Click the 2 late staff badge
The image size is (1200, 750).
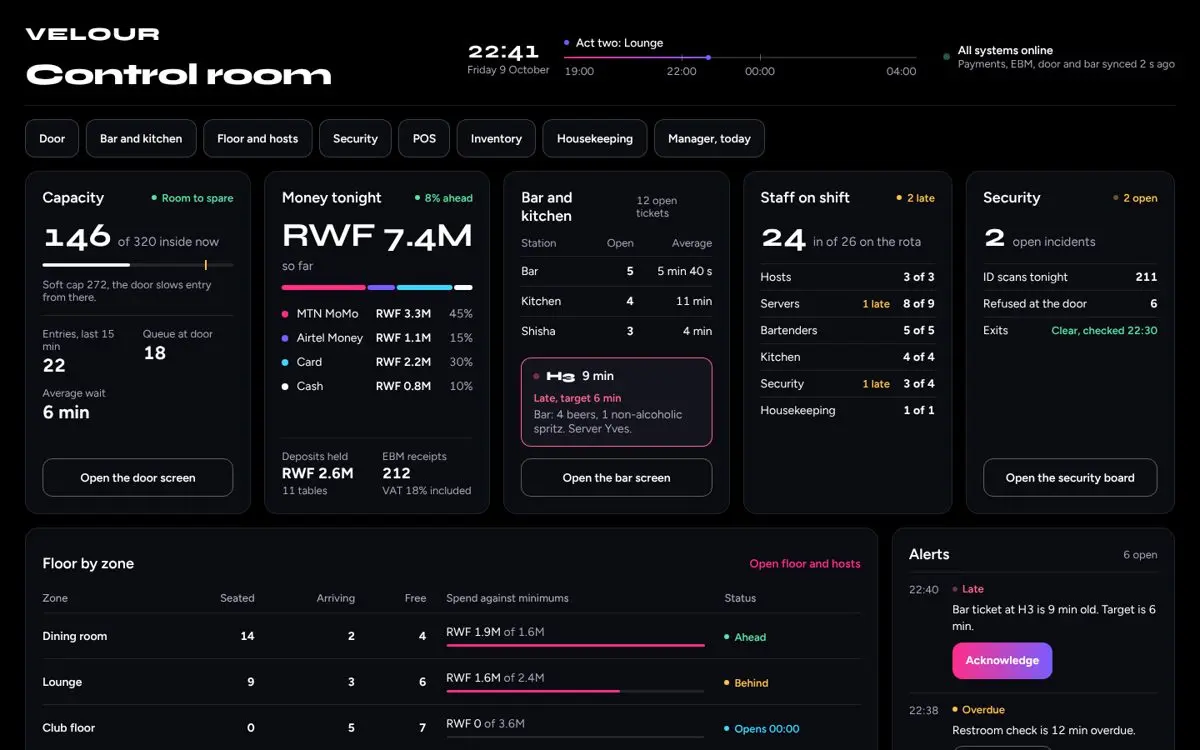(x=916, y=198)
